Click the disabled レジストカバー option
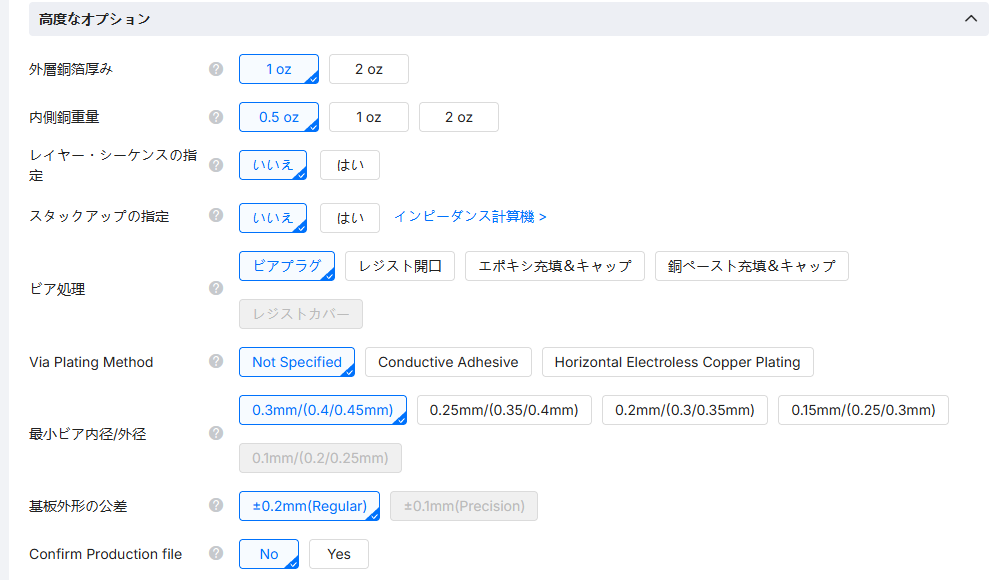This screenshot has height=580, width=1000. pos(301,314)
